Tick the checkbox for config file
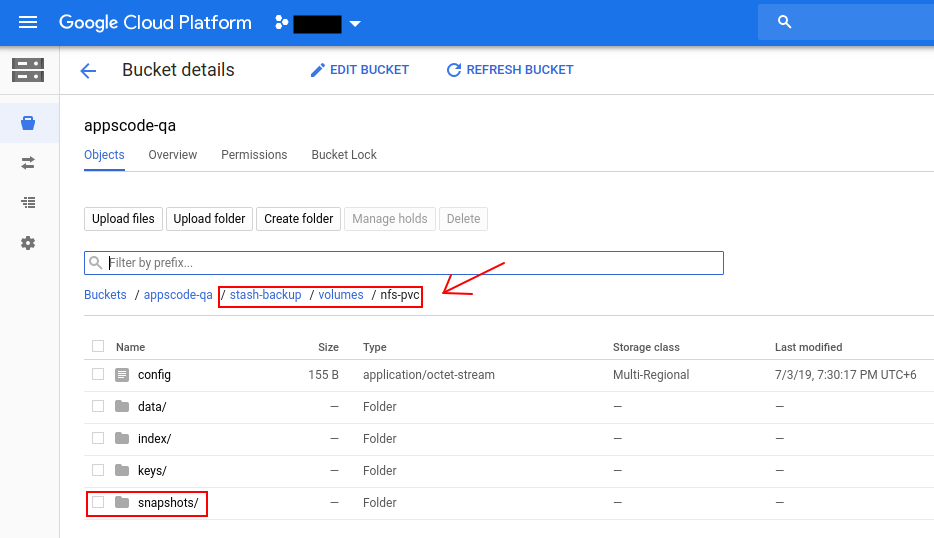Viewport: 934px width, 538px height. click(98, 374)
